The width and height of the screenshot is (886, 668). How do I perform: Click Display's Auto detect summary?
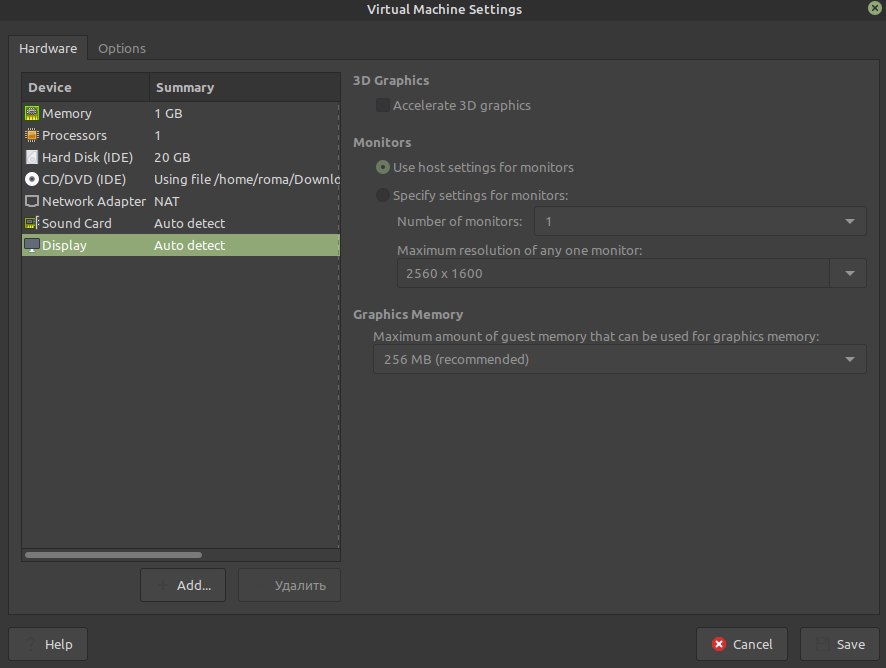pyautogui.click(x=189, y=245)
